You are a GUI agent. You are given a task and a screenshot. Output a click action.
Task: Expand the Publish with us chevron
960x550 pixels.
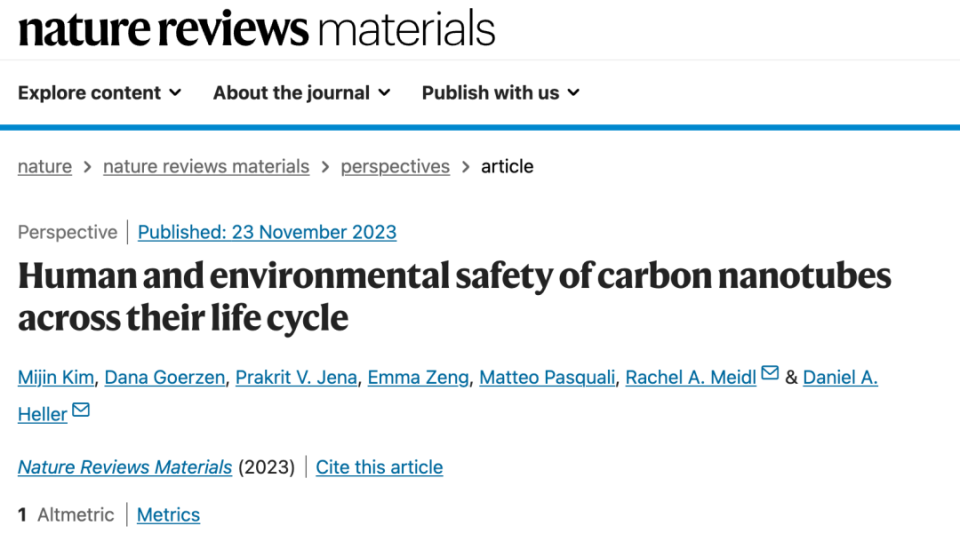[573, 92]
